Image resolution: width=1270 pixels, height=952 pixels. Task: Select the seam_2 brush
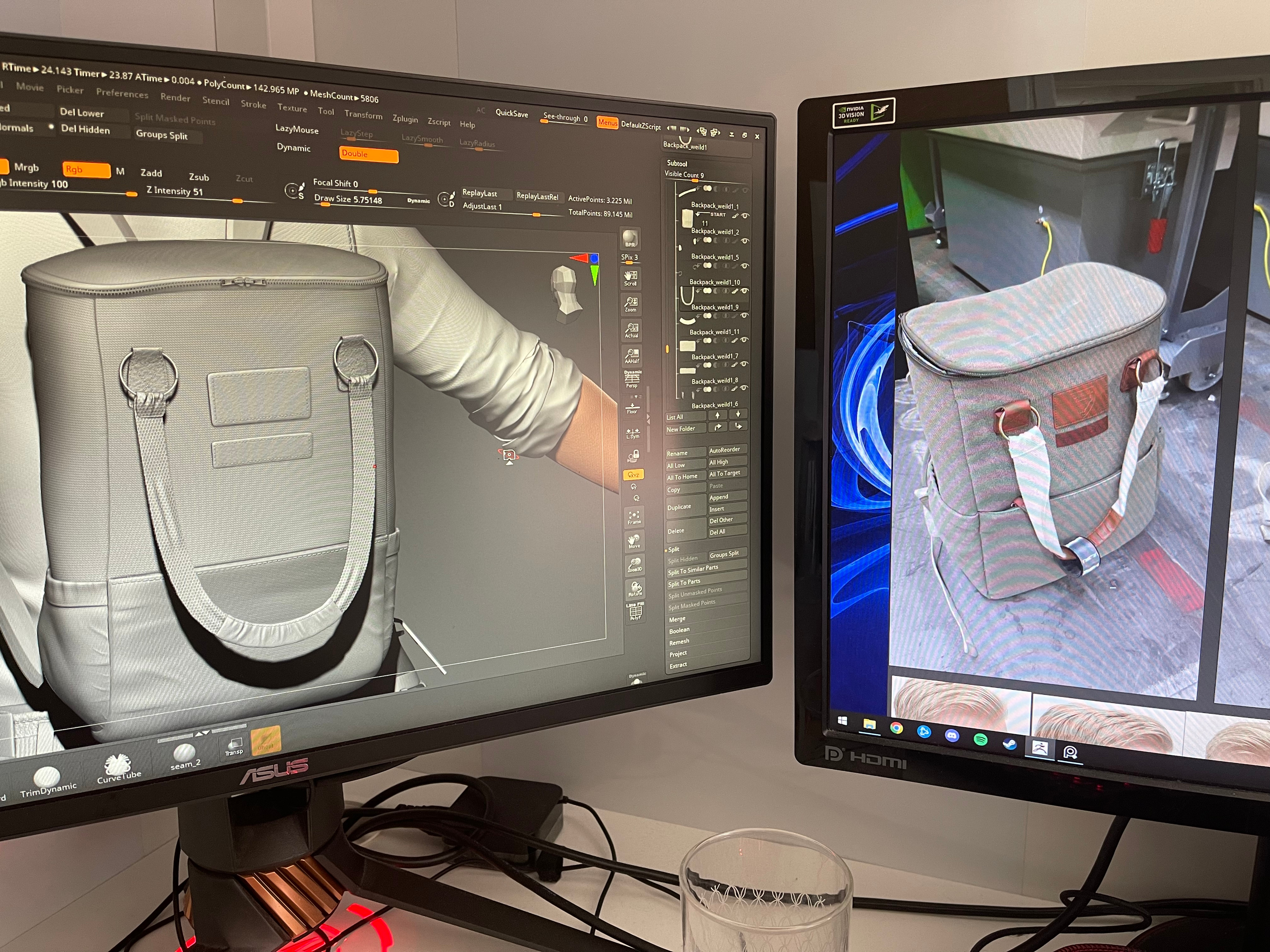(x=185, y=756)
